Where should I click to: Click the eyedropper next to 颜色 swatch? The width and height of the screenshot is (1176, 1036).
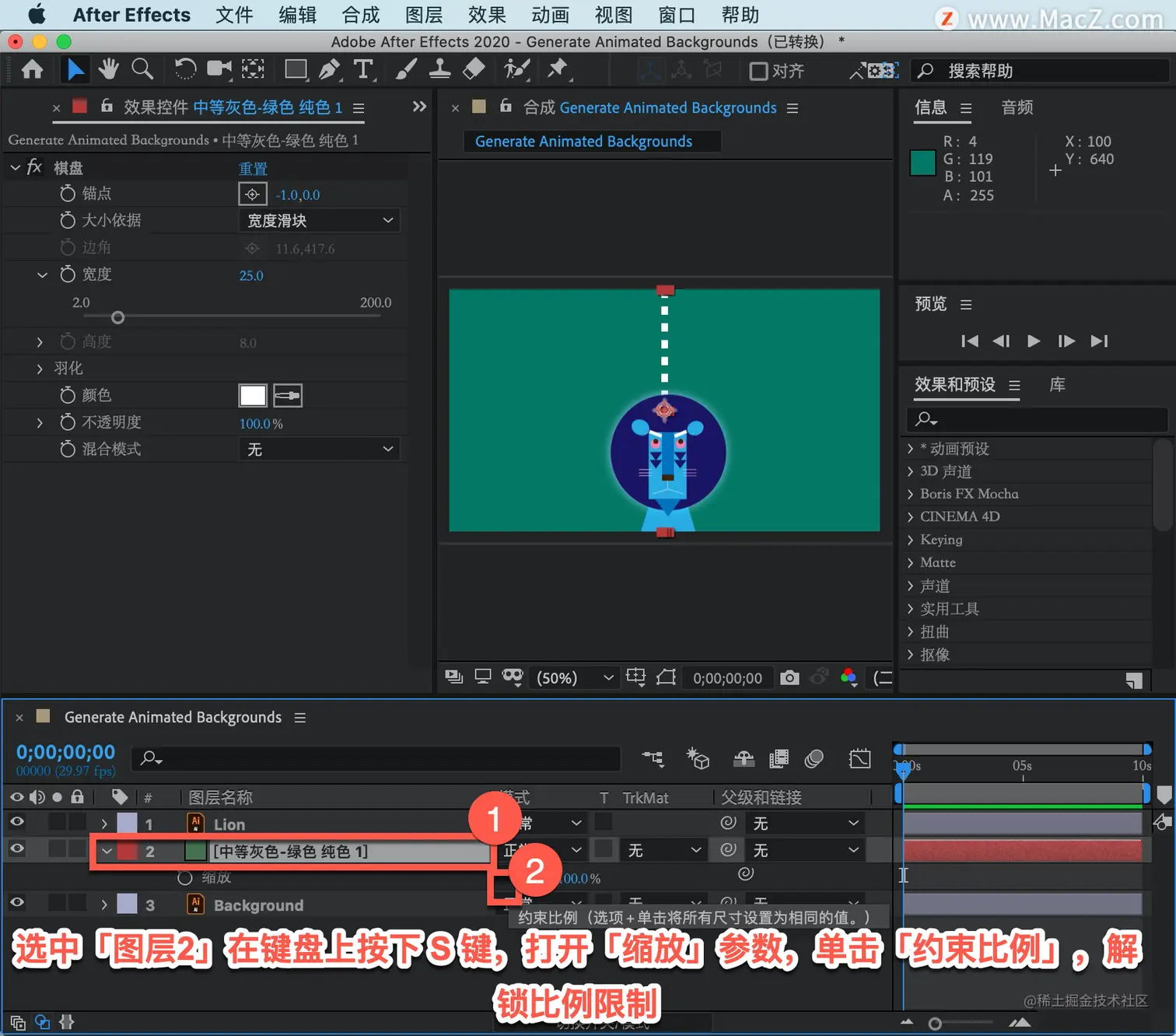click(287, 396)
